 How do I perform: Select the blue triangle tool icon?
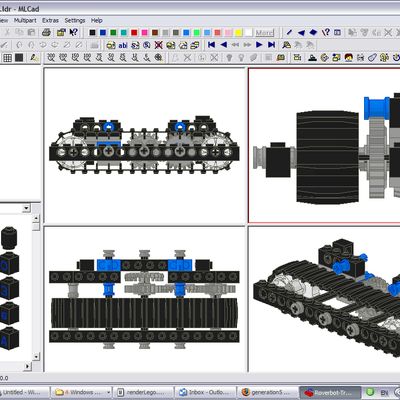pyautogui.click(x=301, y=32)
